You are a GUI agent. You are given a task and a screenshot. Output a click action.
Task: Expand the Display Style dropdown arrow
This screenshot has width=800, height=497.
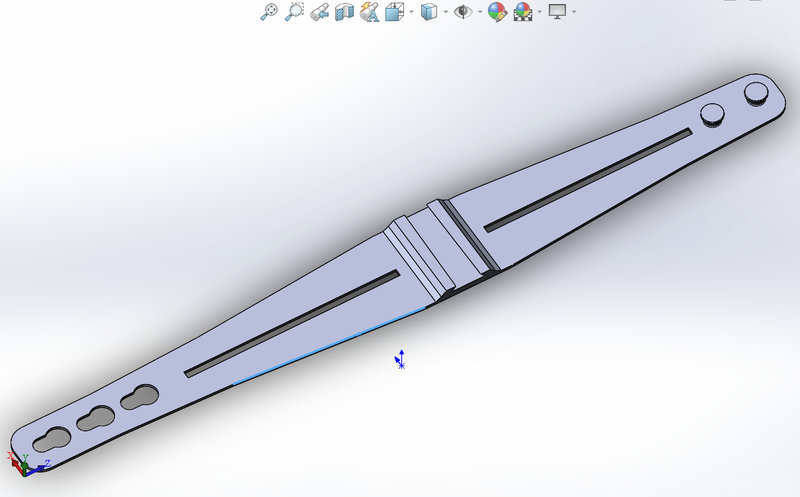446,12
